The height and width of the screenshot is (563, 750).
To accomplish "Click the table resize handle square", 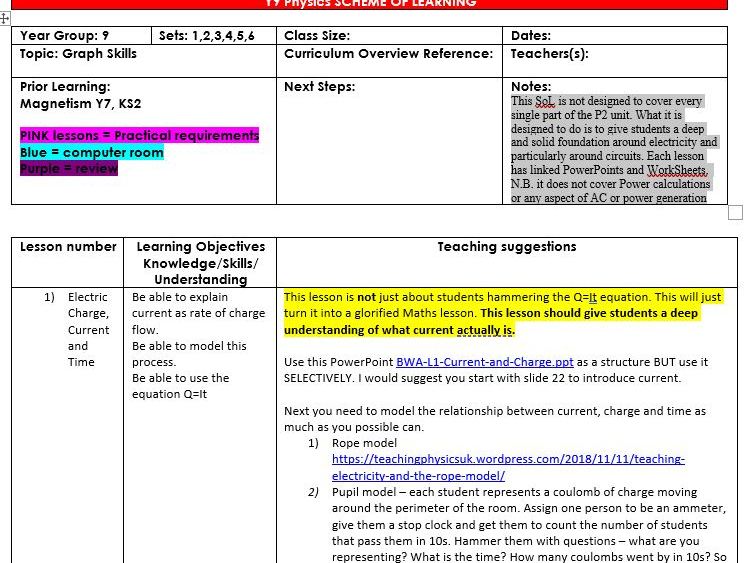I will pyautogui.click(x=735, y=212).
